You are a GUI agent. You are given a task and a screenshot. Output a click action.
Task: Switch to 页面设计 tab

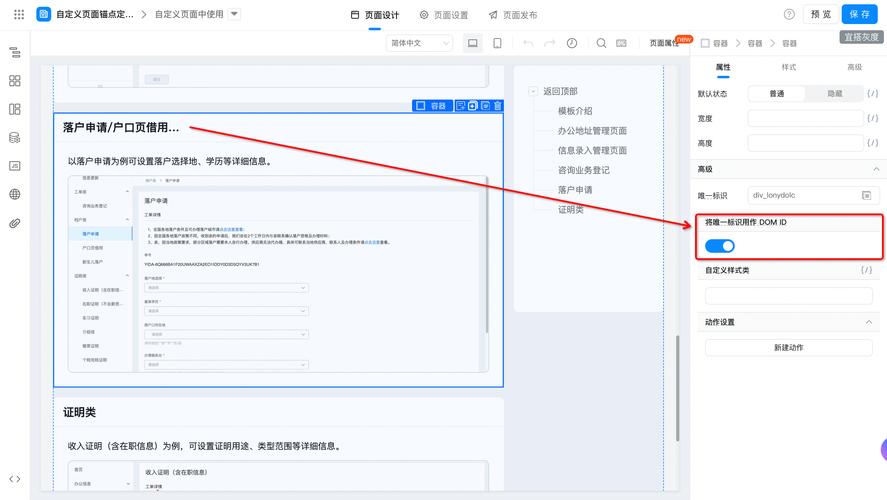(375, 15)
